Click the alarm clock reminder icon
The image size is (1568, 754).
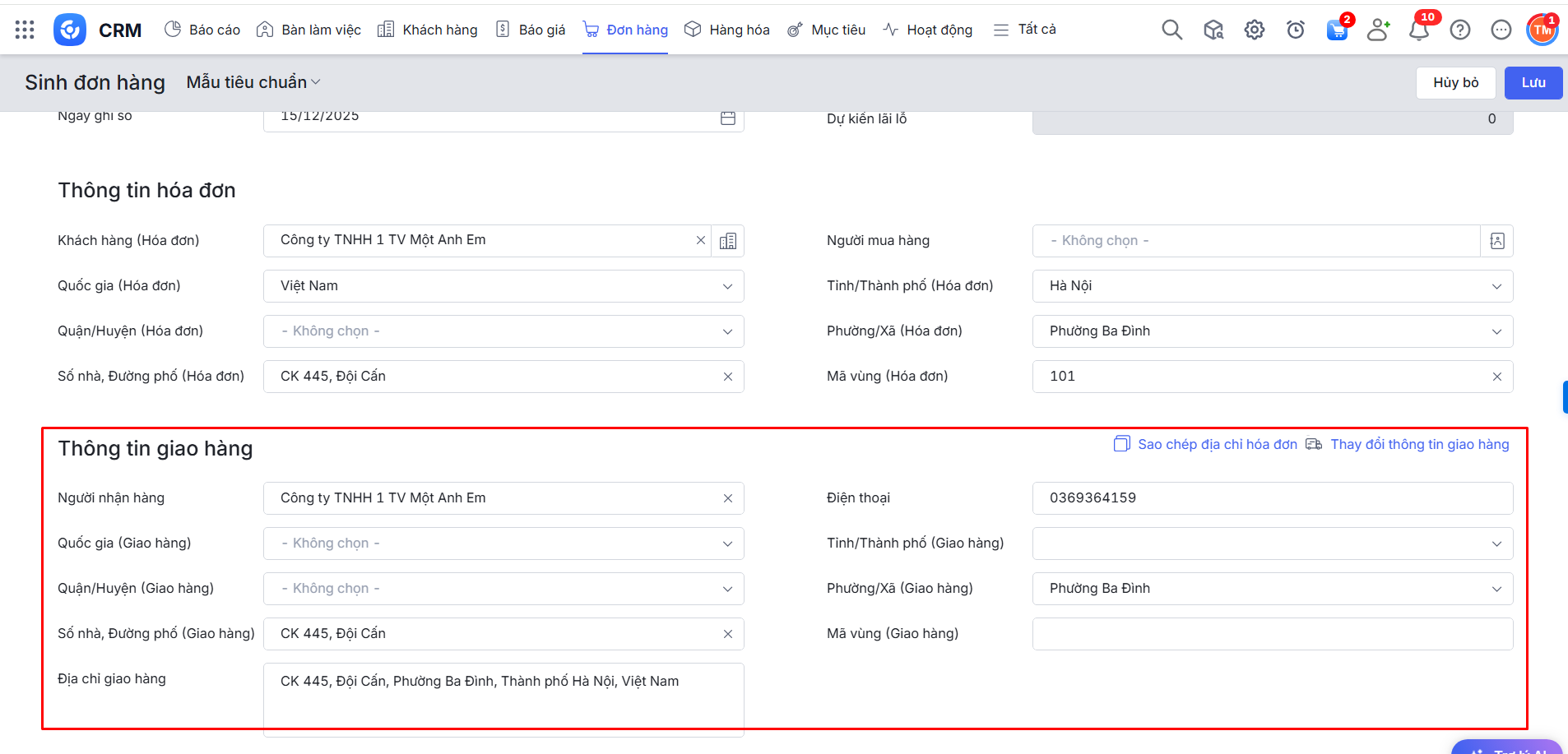[1295, 30]
